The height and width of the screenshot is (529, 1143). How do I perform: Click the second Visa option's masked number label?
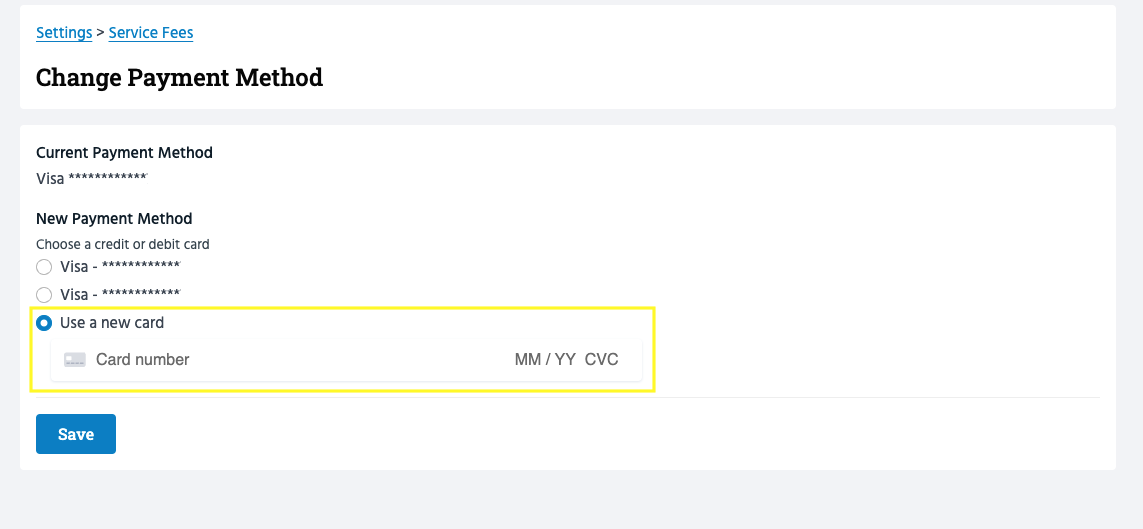pos(120,295)
